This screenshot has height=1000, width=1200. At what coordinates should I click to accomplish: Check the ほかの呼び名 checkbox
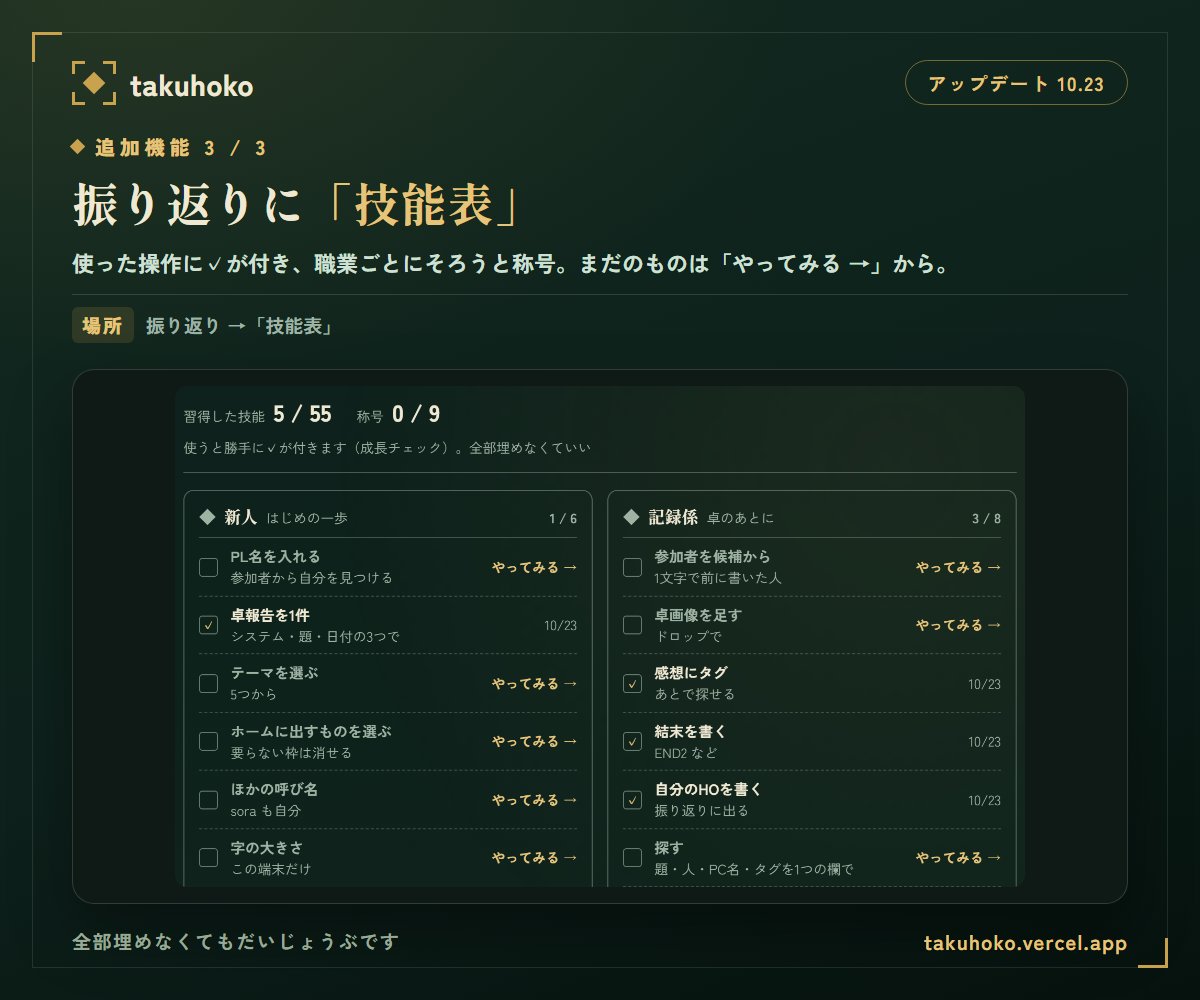pos(208,799)
